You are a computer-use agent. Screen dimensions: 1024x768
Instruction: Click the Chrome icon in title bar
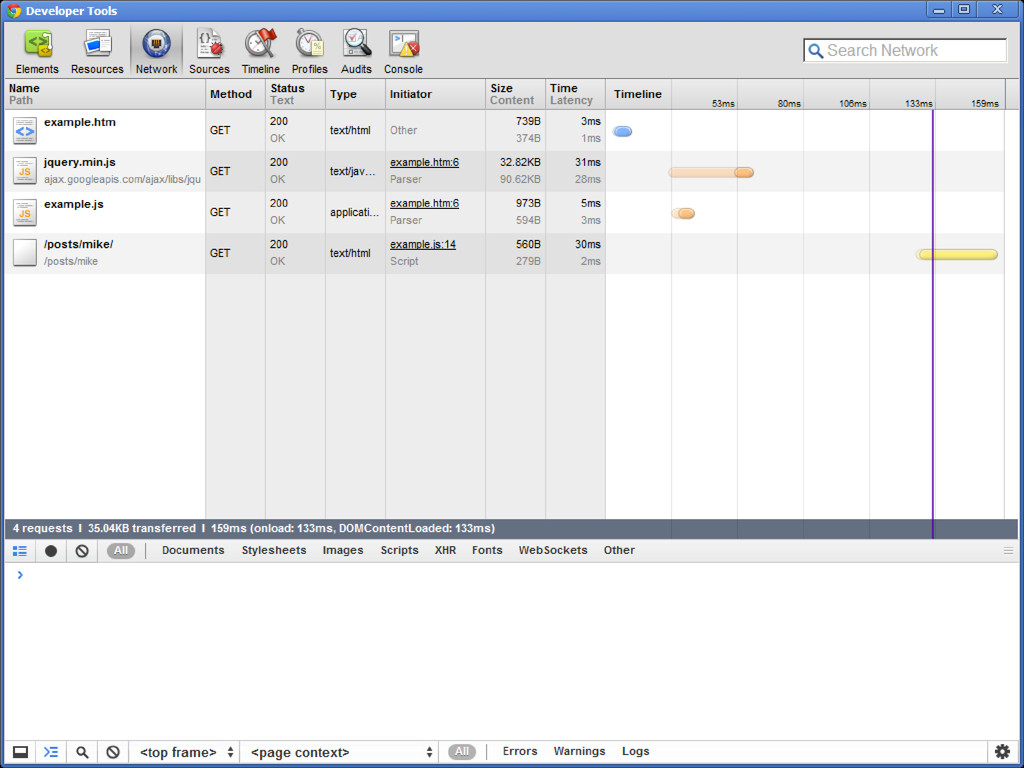pos(14,10)
